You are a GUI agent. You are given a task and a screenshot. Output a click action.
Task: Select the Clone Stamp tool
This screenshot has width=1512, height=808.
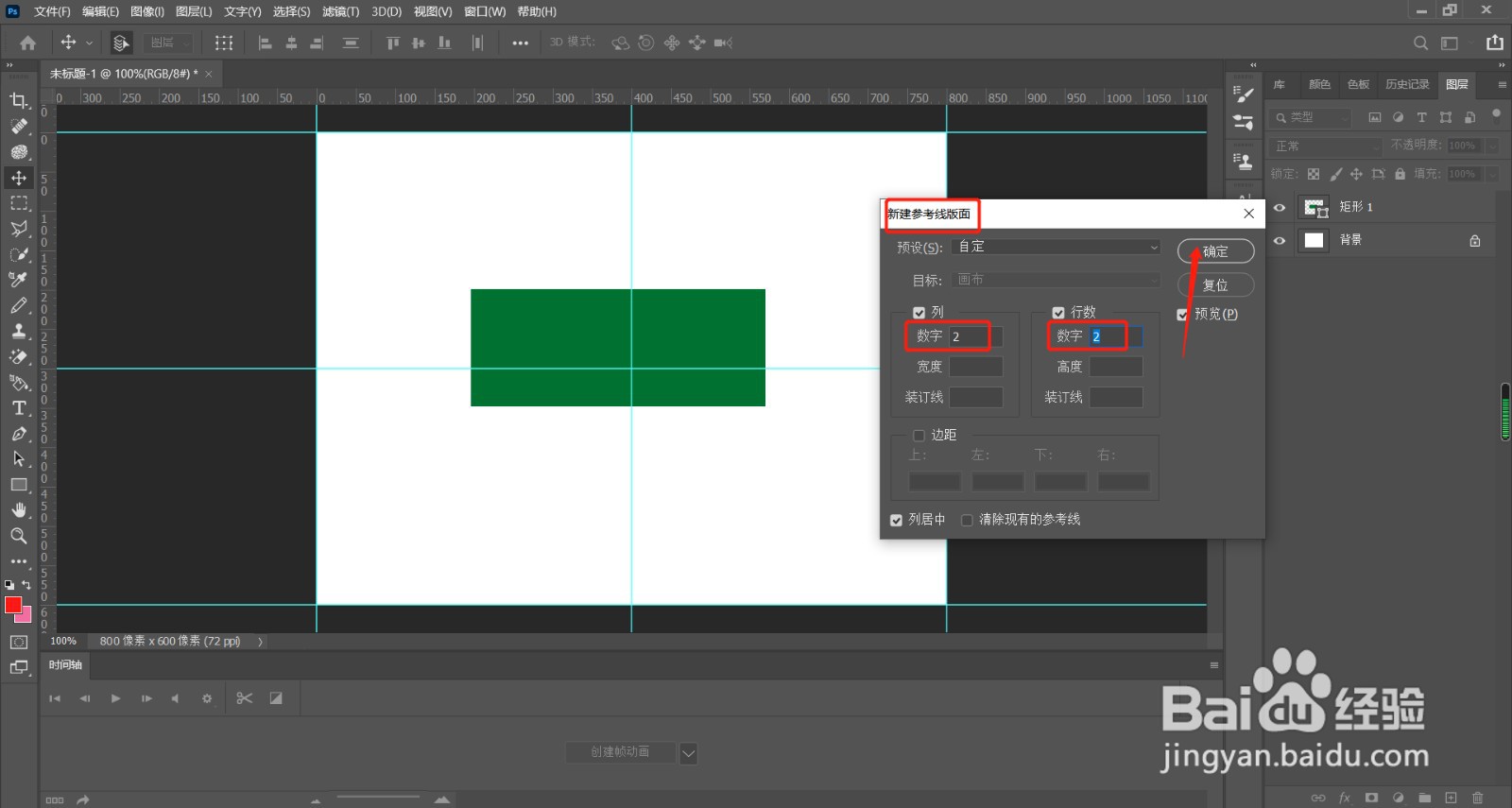(18, 331)
